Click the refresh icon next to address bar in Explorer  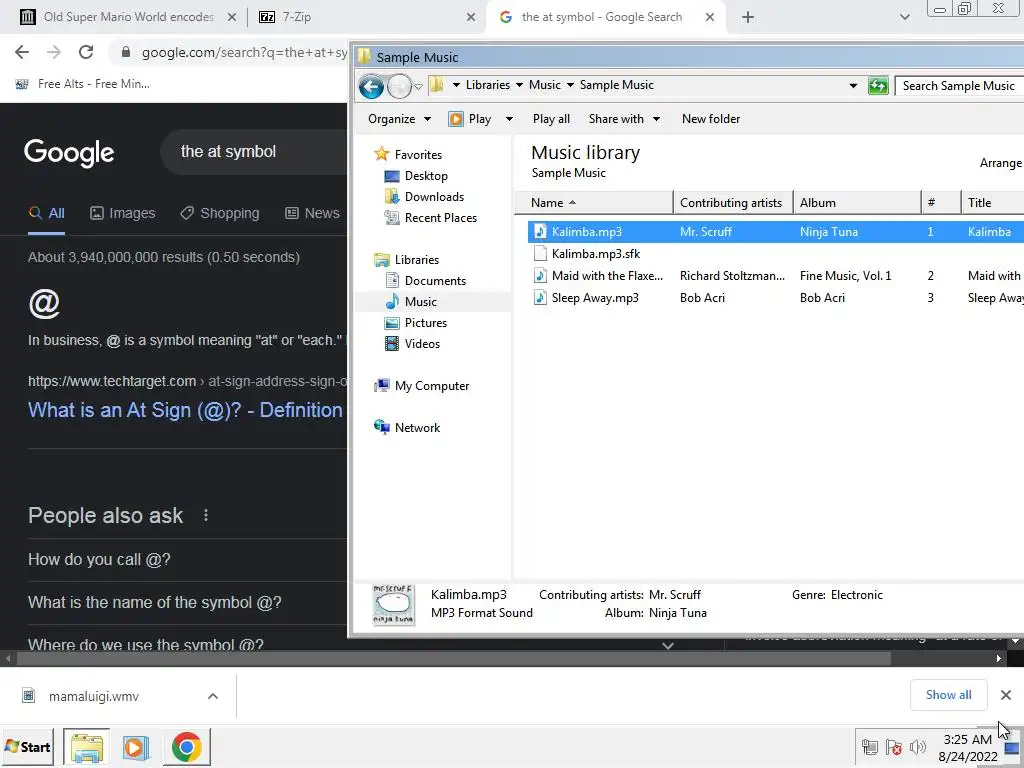878,86
